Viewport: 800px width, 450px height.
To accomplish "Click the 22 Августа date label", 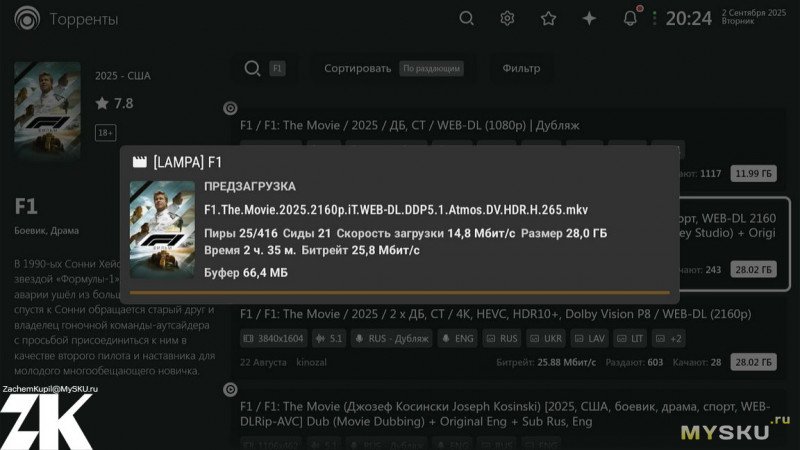I will pos(263,362).
